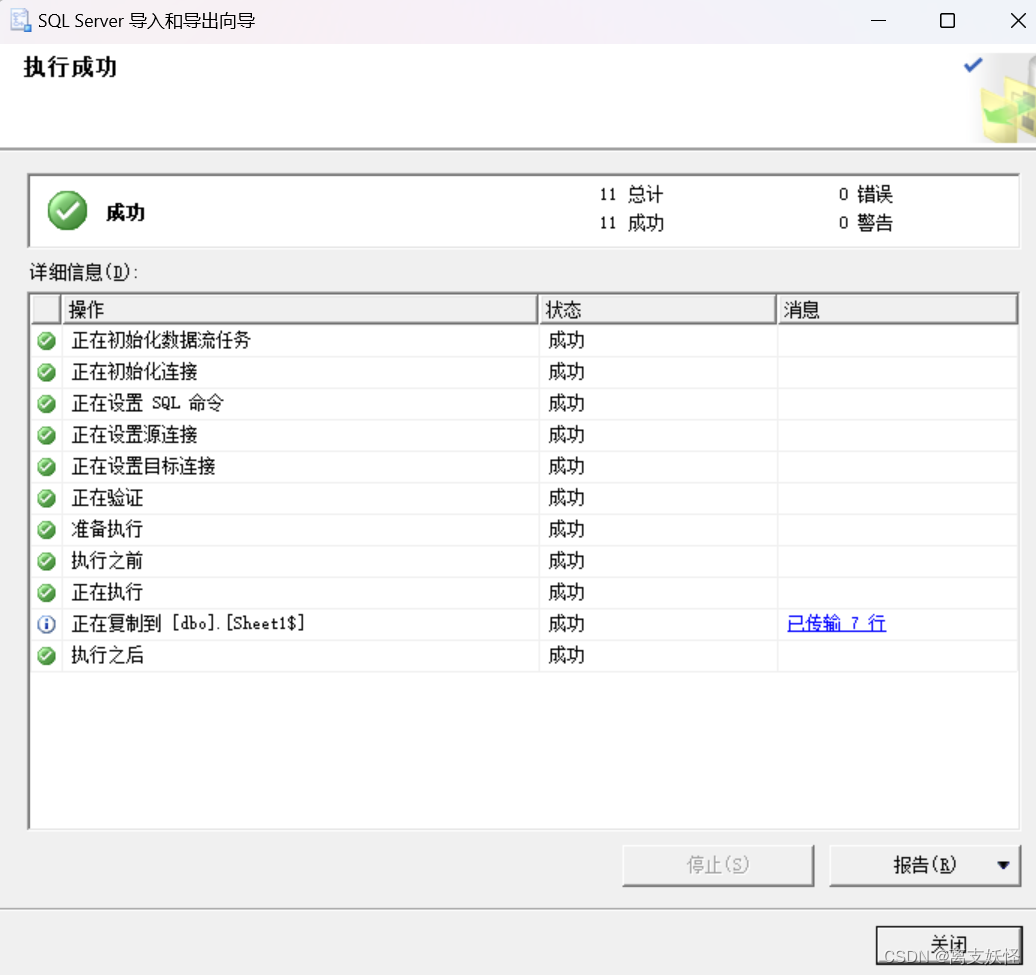Click the check icon beside 执行之后

click(46, 656)
